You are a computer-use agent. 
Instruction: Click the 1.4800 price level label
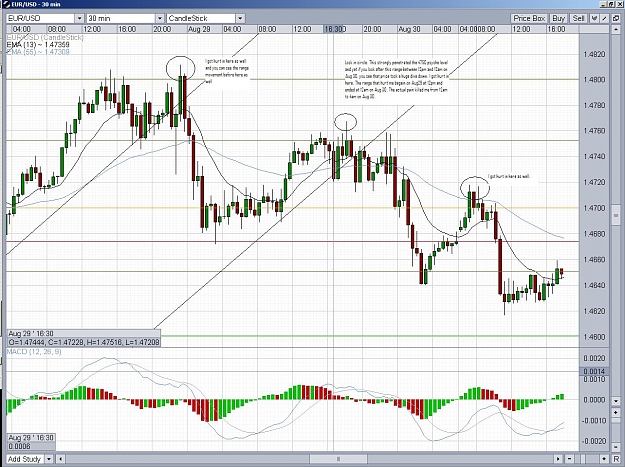pos(594,80)
